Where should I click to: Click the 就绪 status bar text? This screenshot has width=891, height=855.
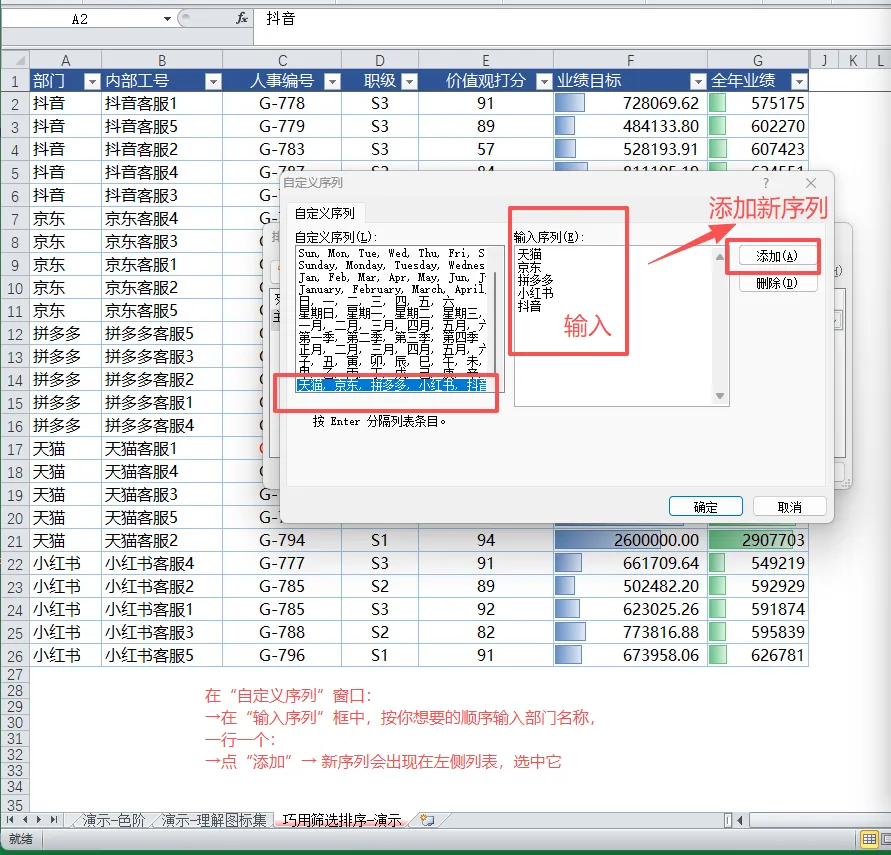click(x=21, y=839)
